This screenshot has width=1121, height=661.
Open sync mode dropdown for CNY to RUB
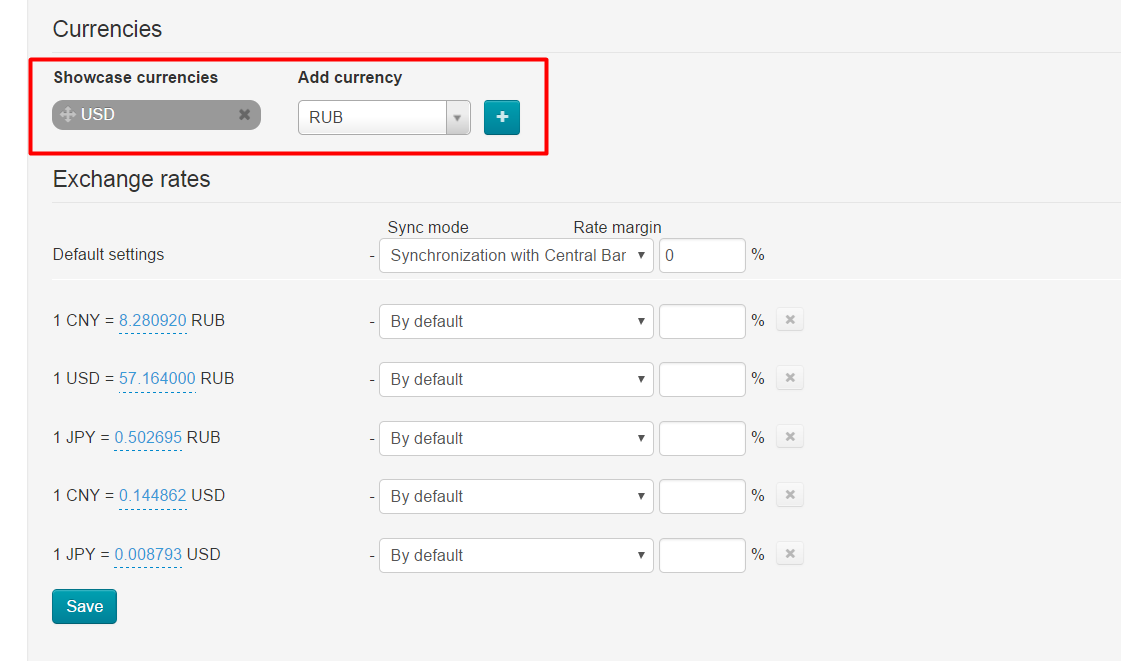516,322
